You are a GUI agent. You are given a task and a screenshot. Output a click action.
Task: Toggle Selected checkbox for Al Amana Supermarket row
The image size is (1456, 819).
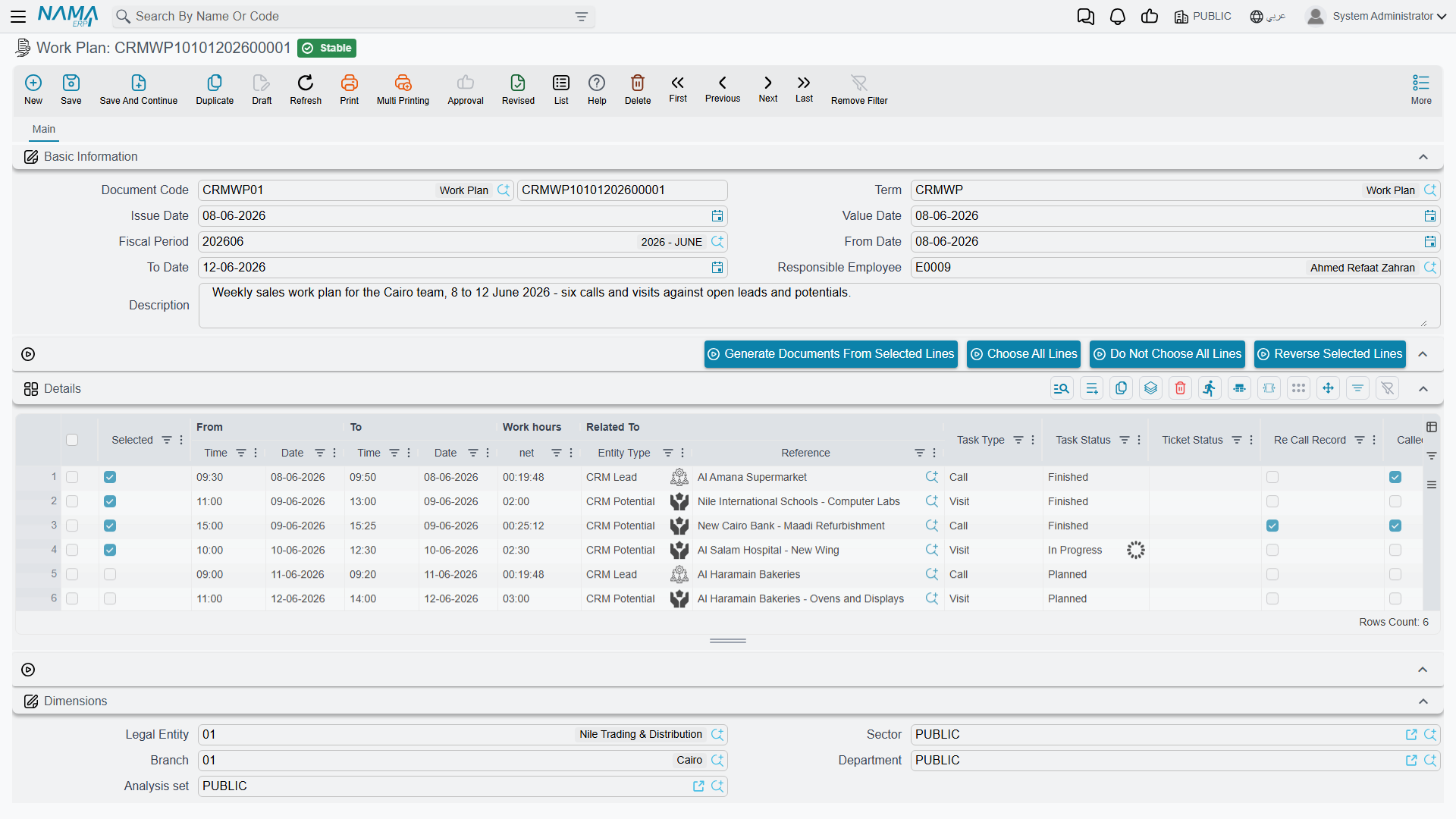[x=110, y=477]
